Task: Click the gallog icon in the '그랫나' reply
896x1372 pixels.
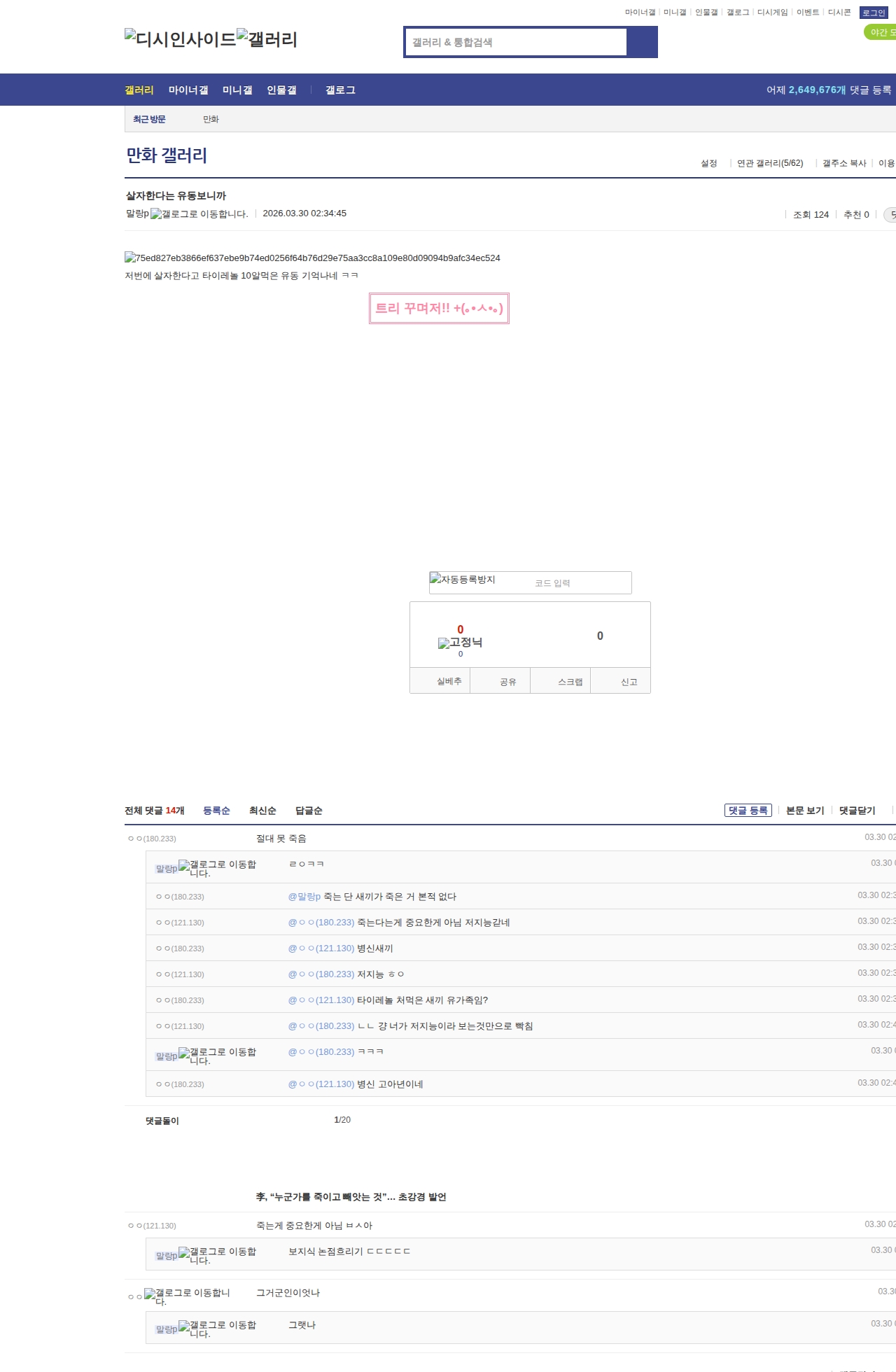Action: click(x=218, y=1329)
